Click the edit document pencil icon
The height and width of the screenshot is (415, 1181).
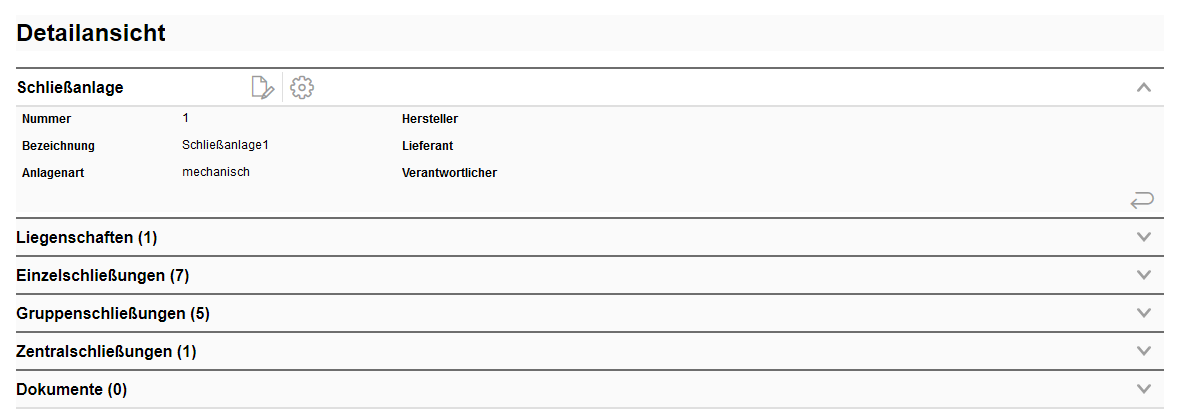[262, 88]
